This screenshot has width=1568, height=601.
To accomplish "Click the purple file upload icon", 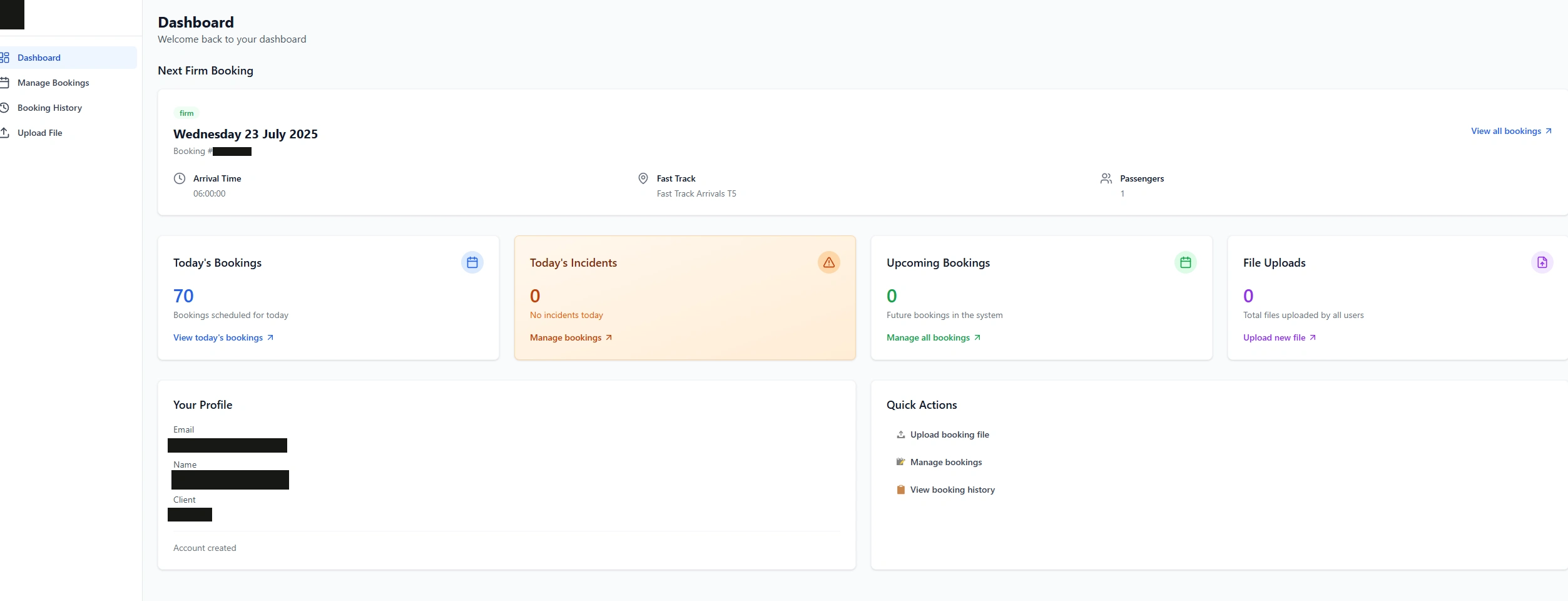I will click(1542, 262).
